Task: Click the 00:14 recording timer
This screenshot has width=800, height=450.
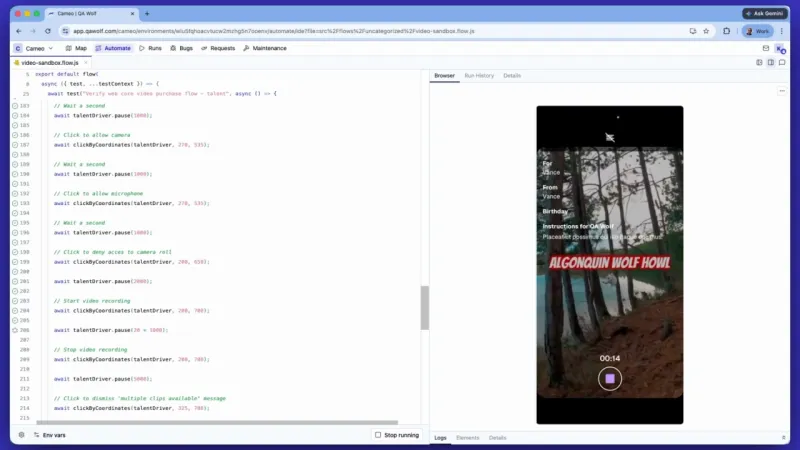Action: click(610, 358)
